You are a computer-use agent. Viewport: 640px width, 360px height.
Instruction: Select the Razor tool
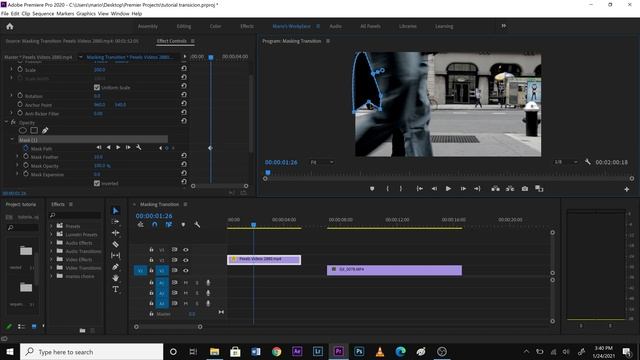(x=116, y=244)
